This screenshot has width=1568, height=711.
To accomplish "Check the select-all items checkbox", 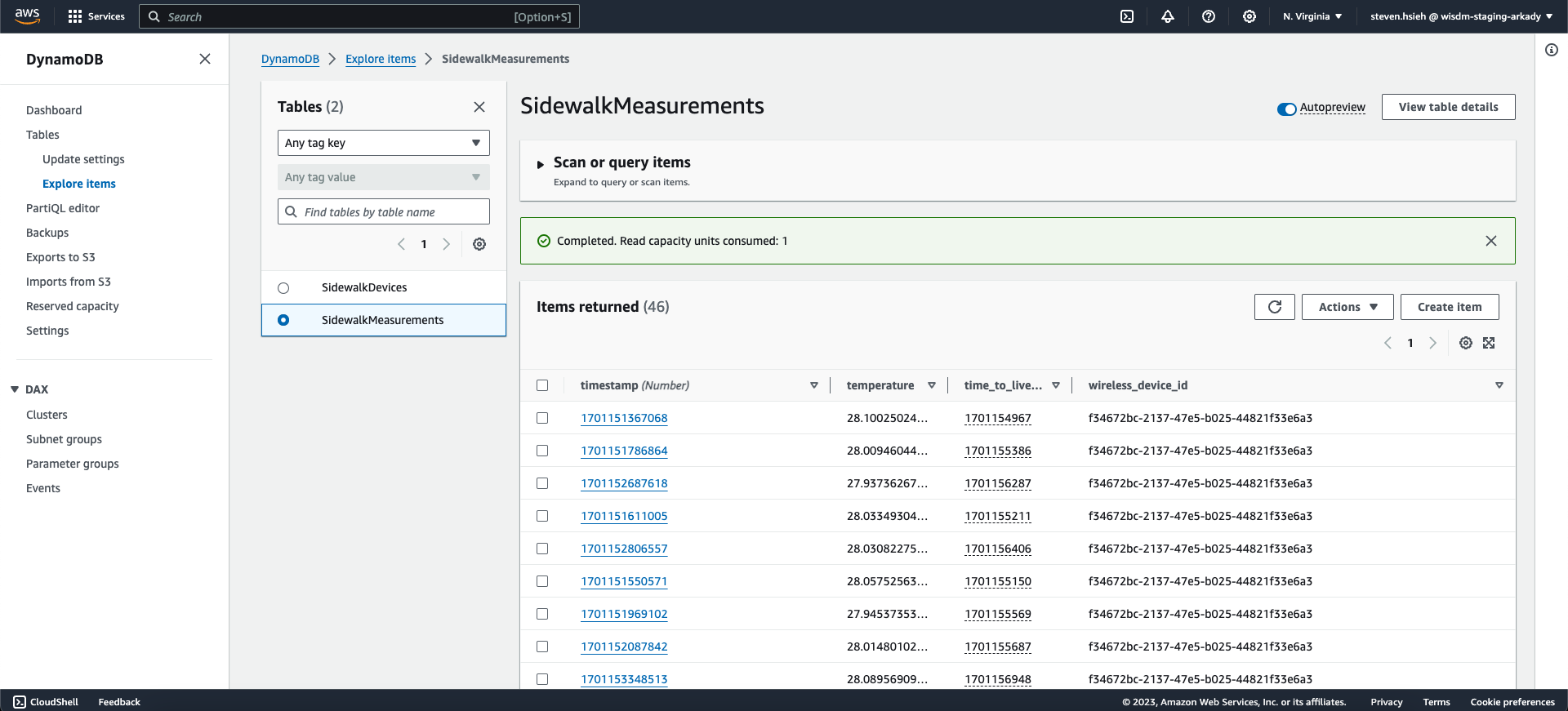I will pyautogui.click(x=542, y=385).
